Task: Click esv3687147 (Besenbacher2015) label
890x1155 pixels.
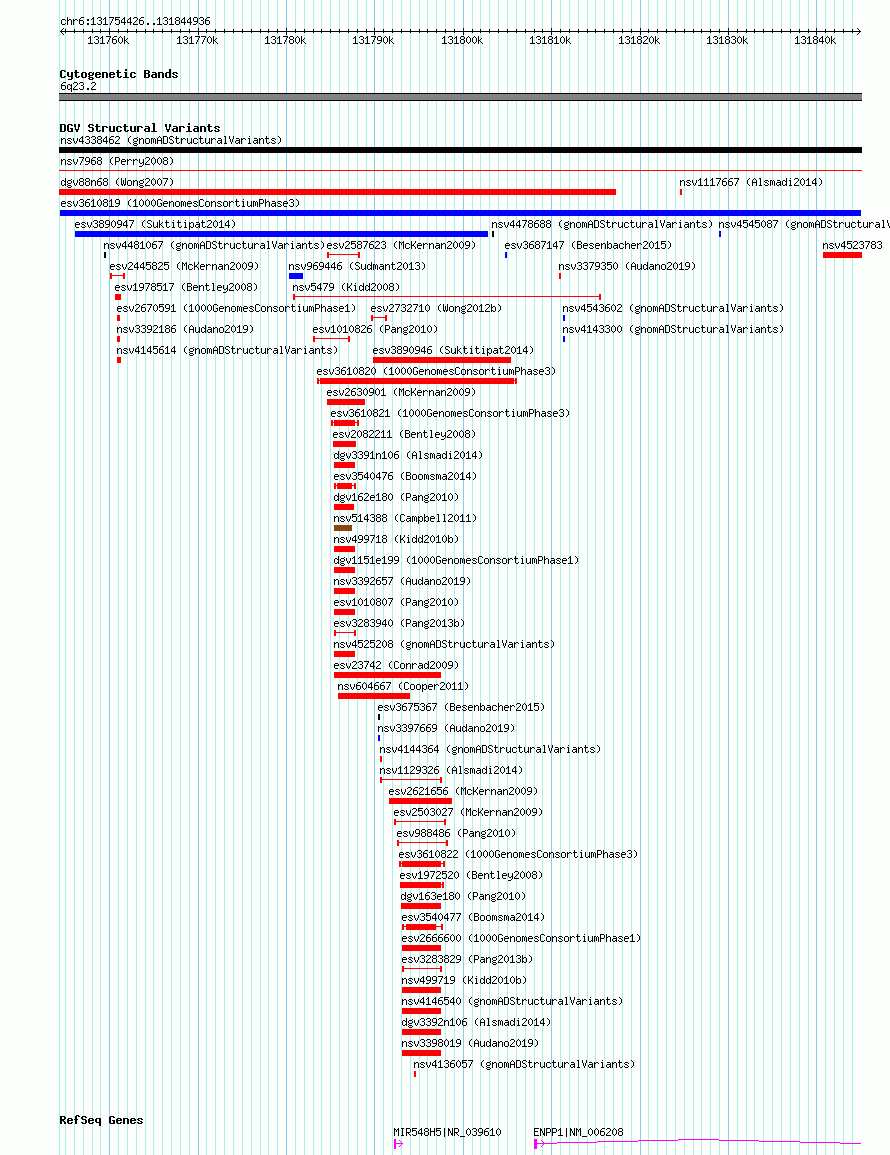Action: pyautogui.click(x=588, y=245)
